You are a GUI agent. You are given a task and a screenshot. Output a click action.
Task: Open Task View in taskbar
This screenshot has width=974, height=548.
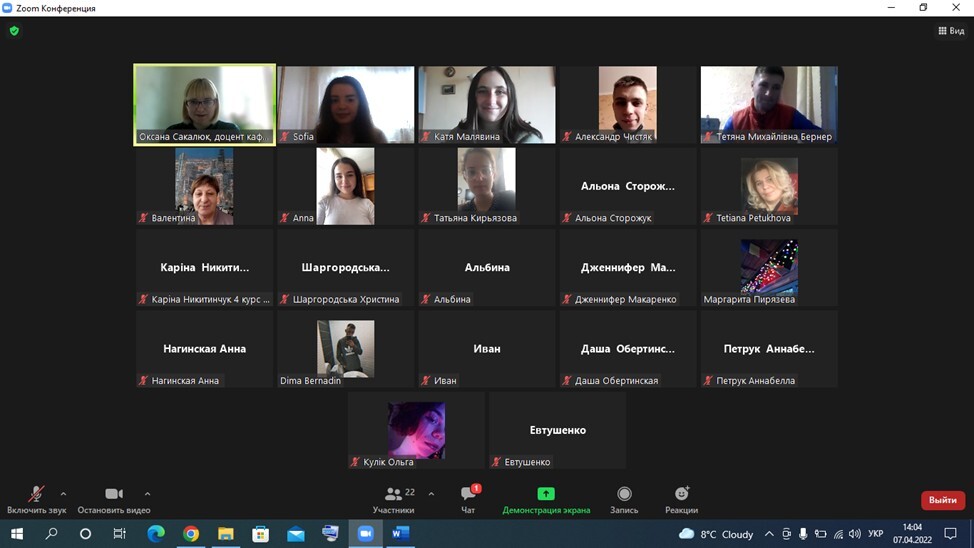pos(120,534)
